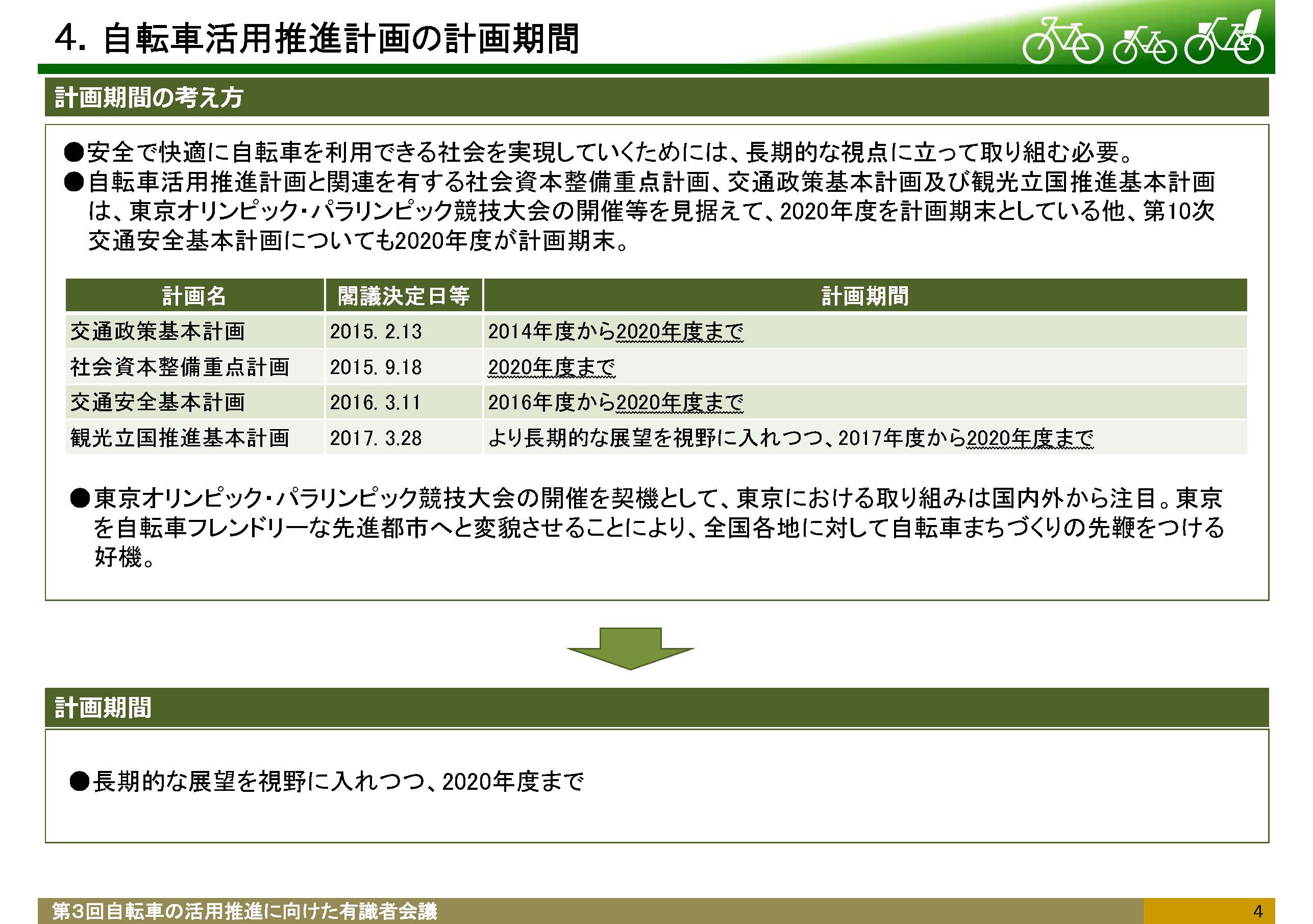This screenshot has width=1313, height=924.
Task: Click the 交通安全基本計画 table cell
Action: 195,402
